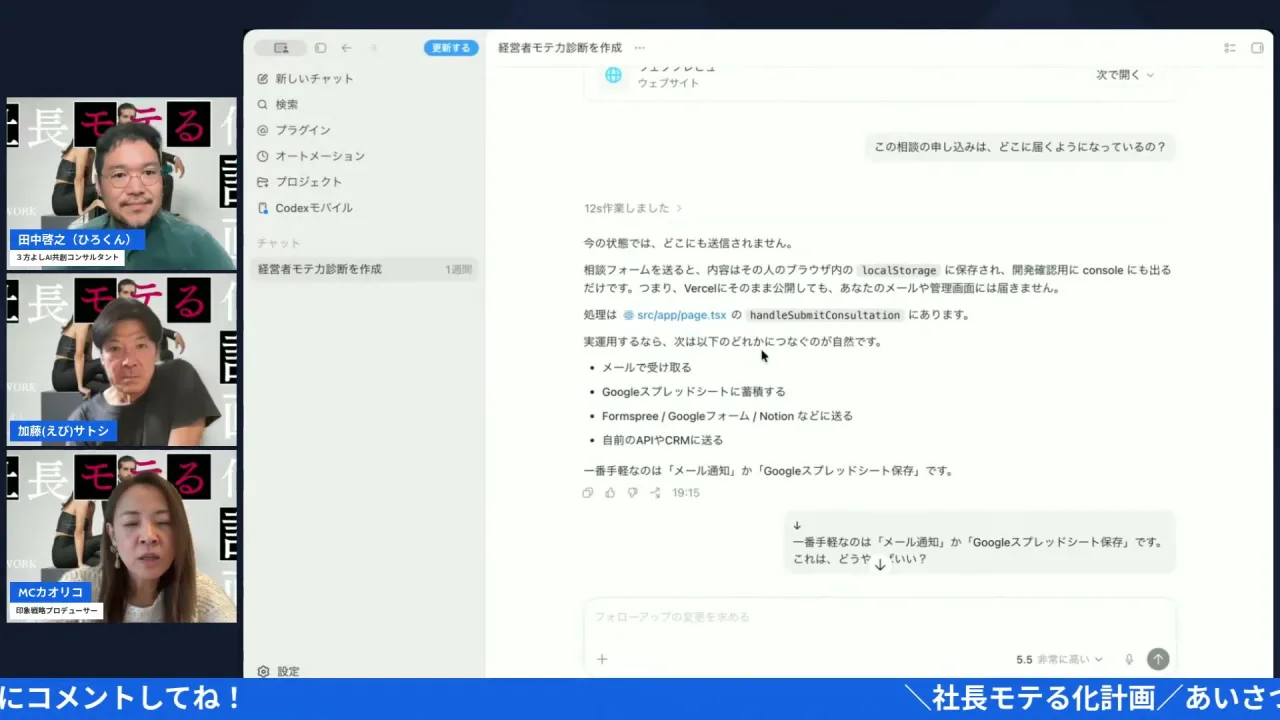Toggle the sidebar panel icon in the top bar

point(320,48)
